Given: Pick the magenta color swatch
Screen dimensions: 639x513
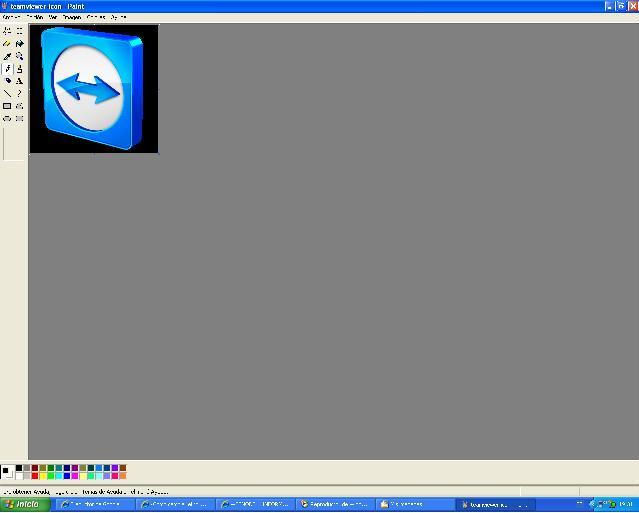Looking at the screenshot, I should [75, 476].
